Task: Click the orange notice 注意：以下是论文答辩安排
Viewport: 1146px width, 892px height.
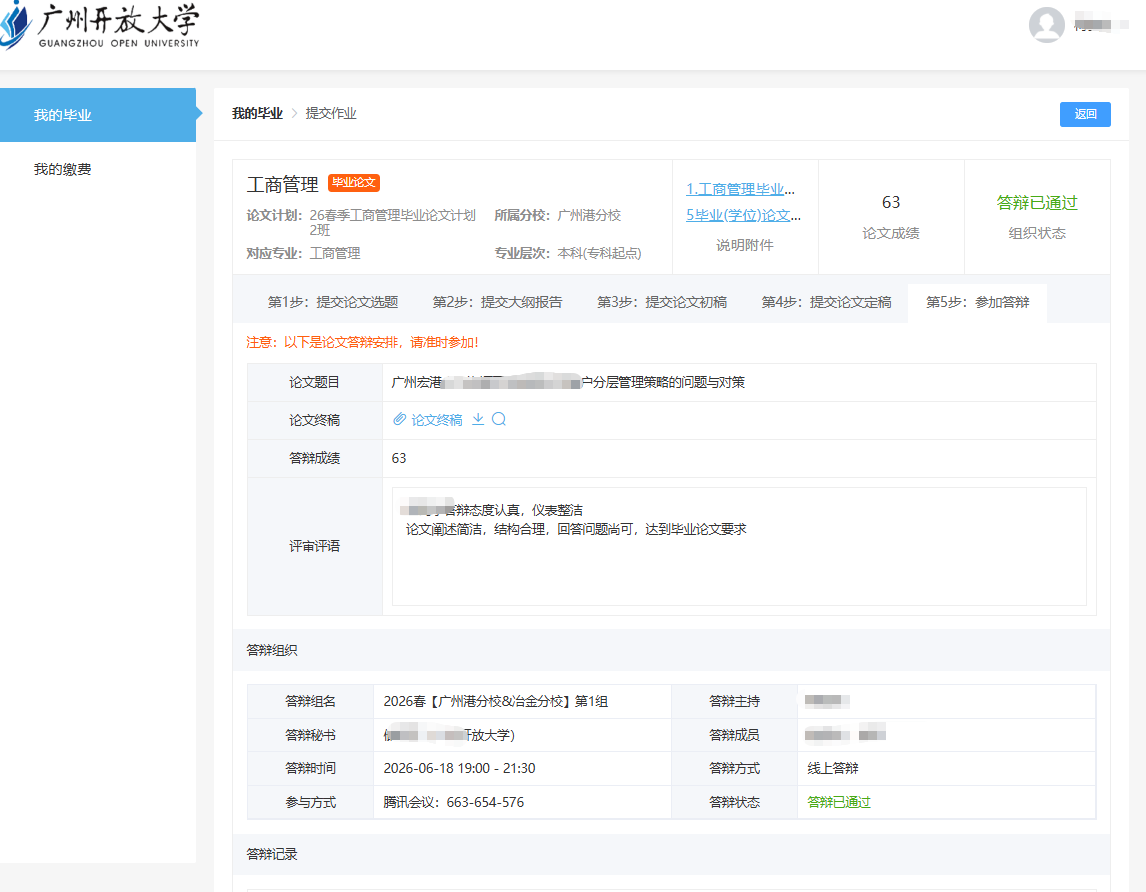Action: tap(363, 342)
